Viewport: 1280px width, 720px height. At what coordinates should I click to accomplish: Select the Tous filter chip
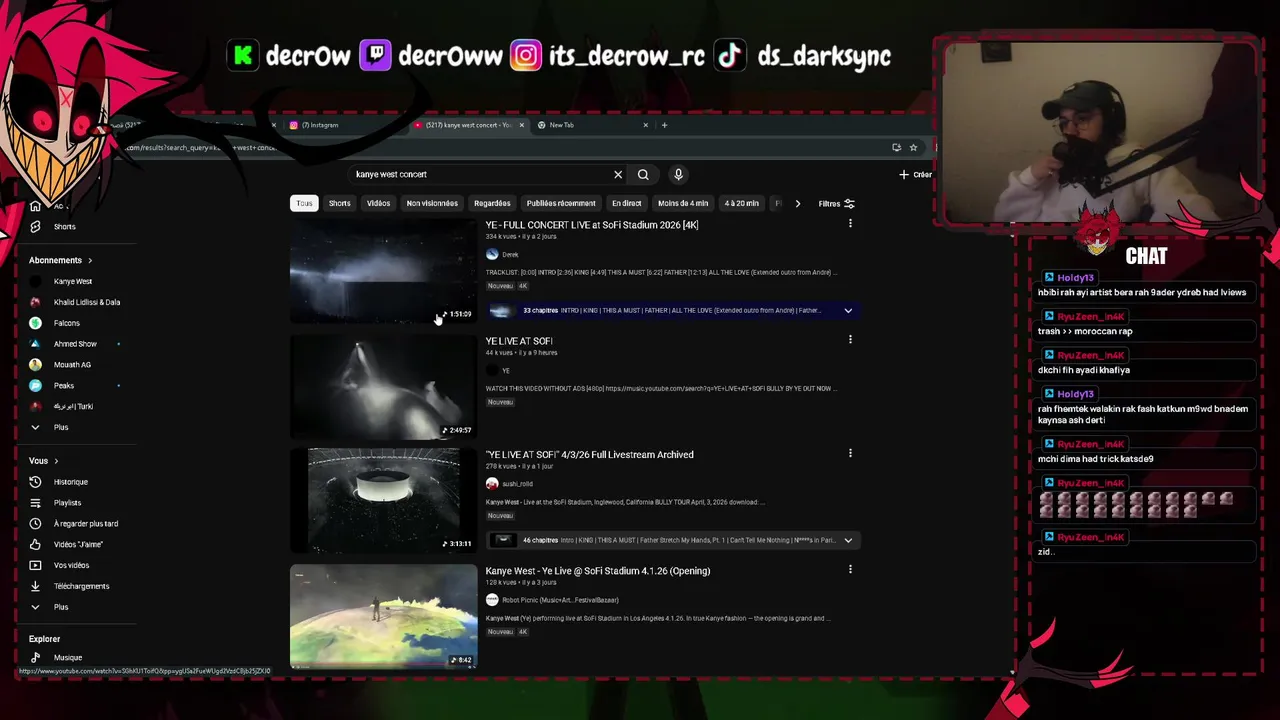(304, 203)
